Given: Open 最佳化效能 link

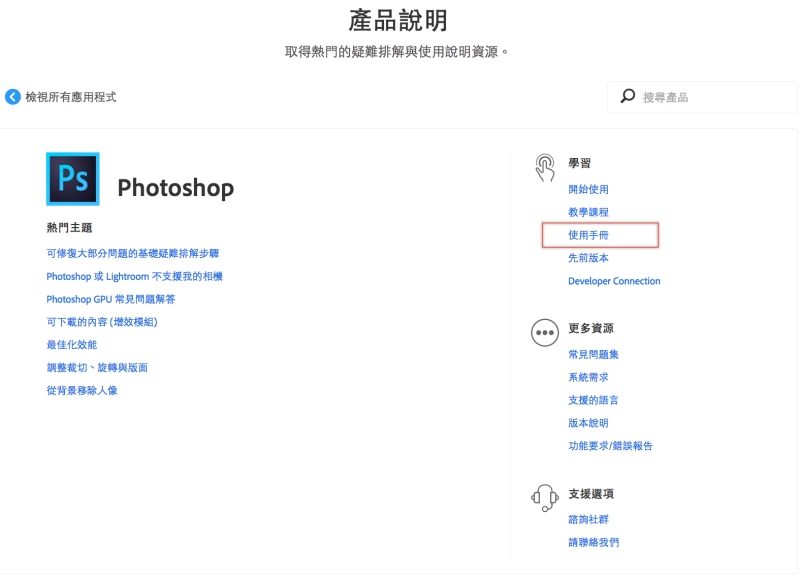Looking at the screenshot, I should tap(71, 345).
